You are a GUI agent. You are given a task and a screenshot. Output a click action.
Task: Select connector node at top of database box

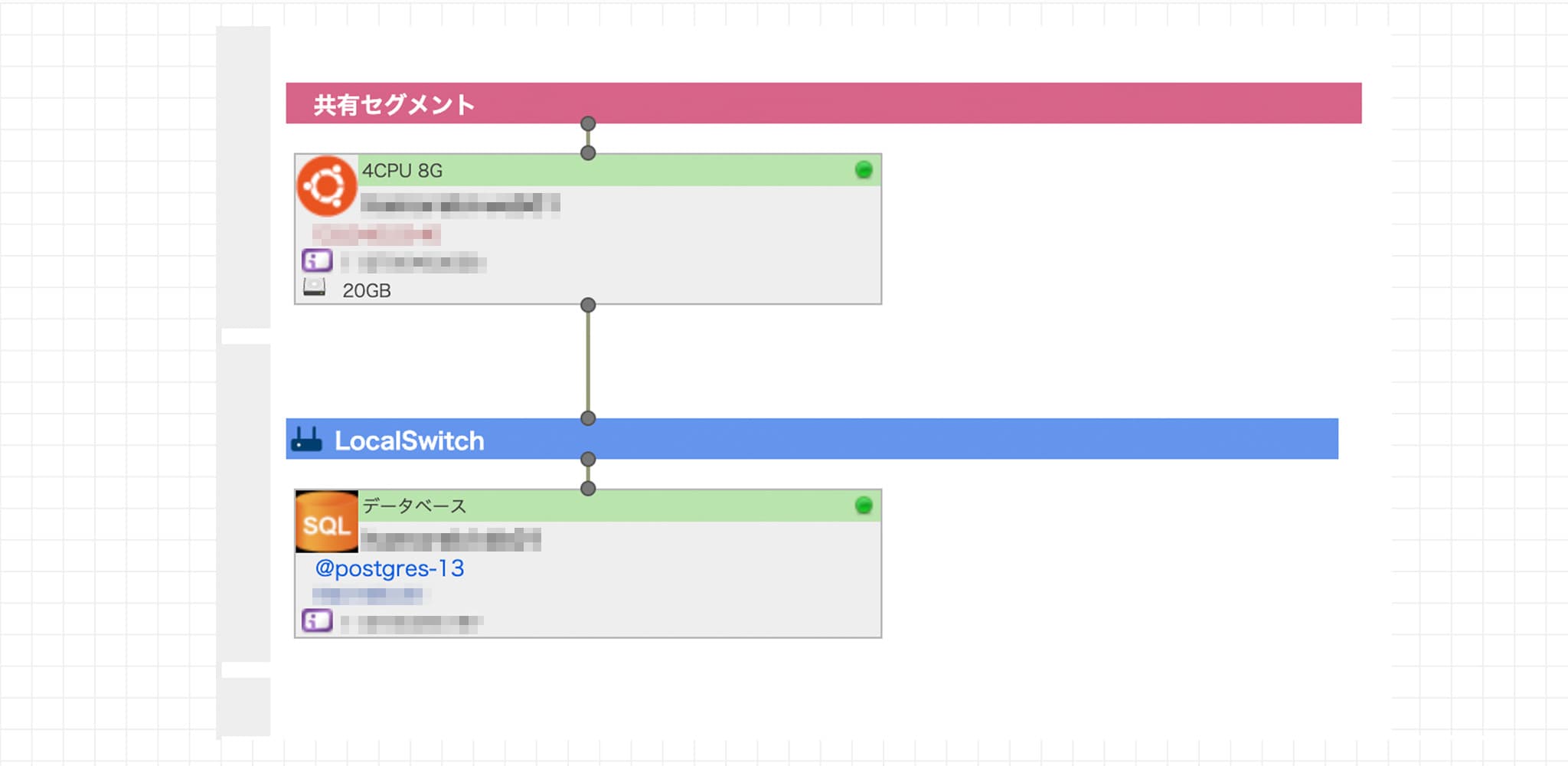pyautogui.click(x=588, y=489)
